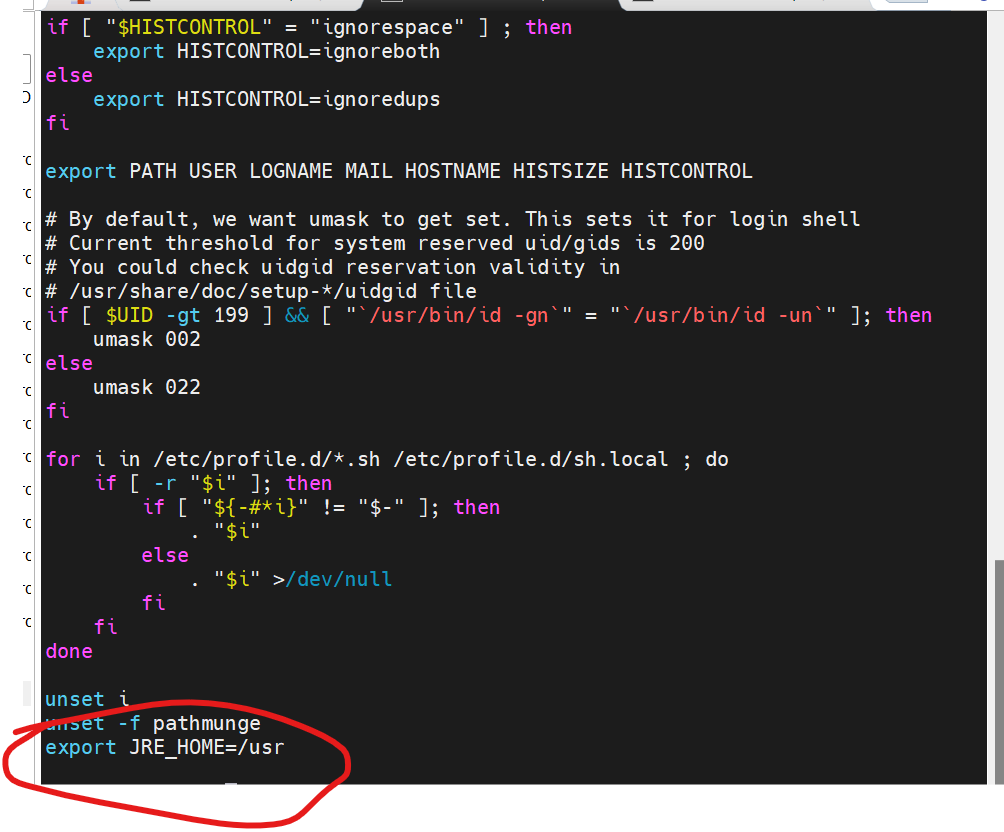Click the word 'pathmunge'
Image resolution: width=1004 pixels, height=832 pixels.
click(x=206, y=724)
